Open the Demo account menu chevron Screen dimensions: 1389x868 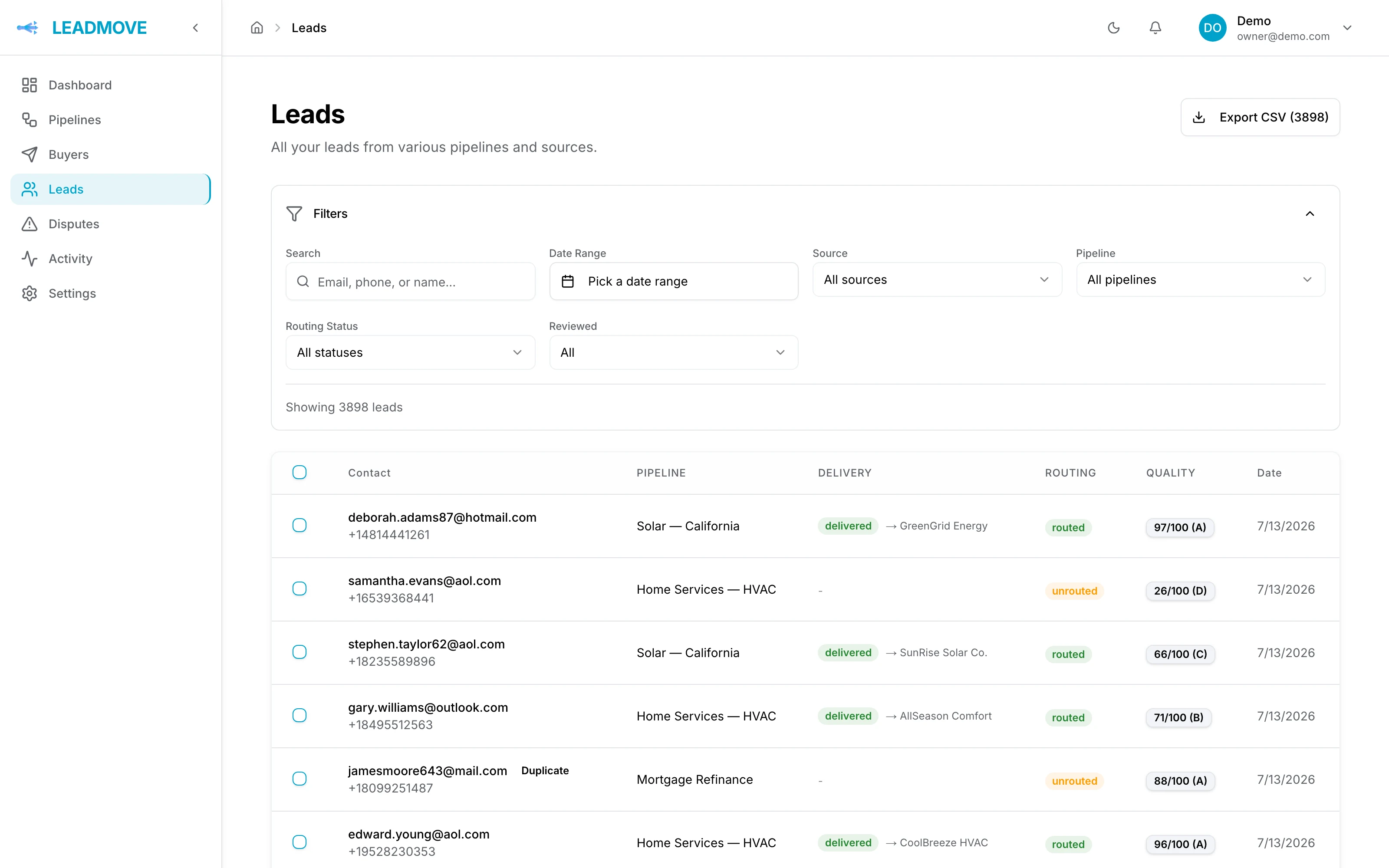(1348, 27)
